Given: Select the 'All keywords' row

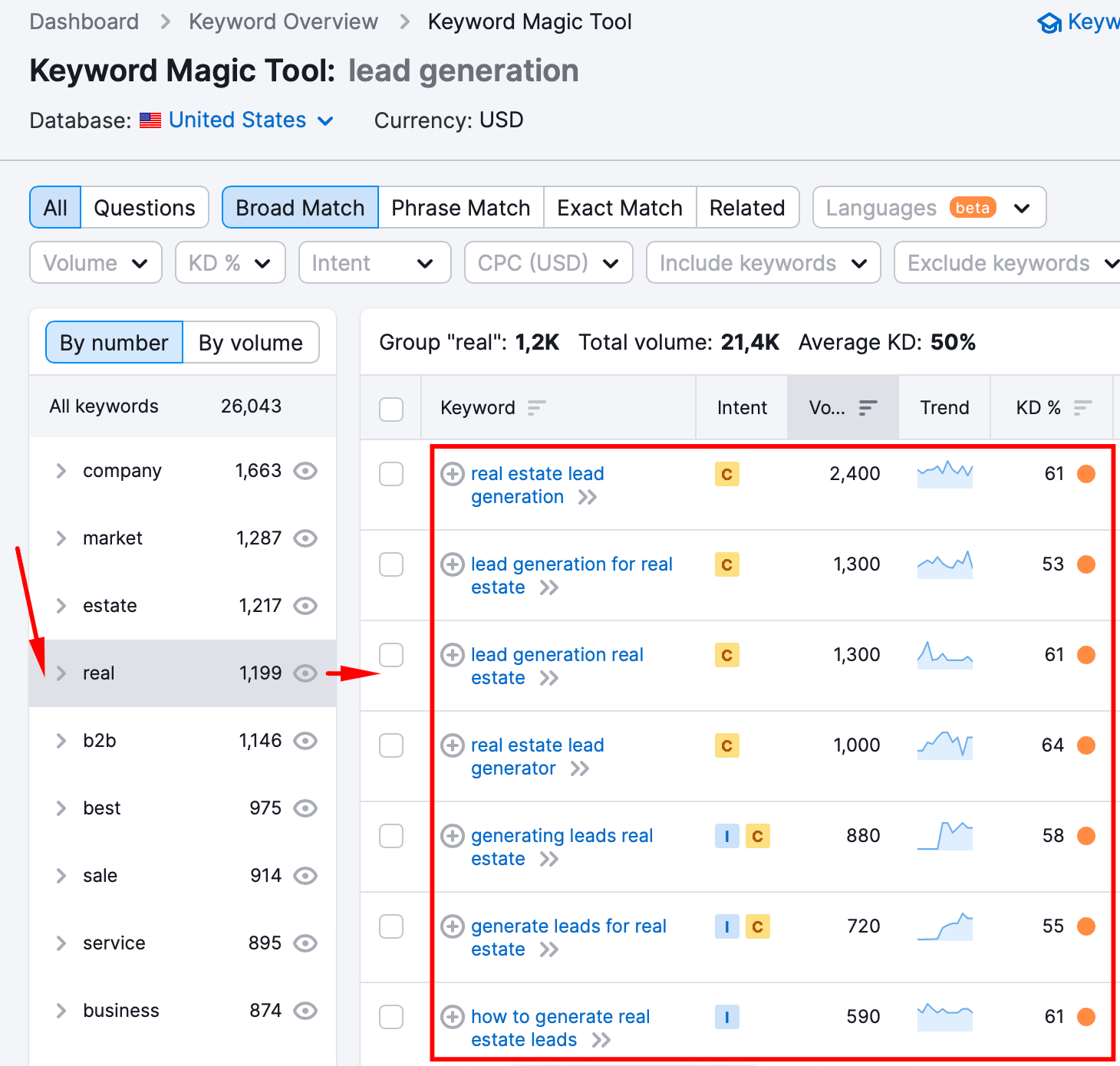Looking at the screenshot, I should pyautogui.click(x=183, y=406).
